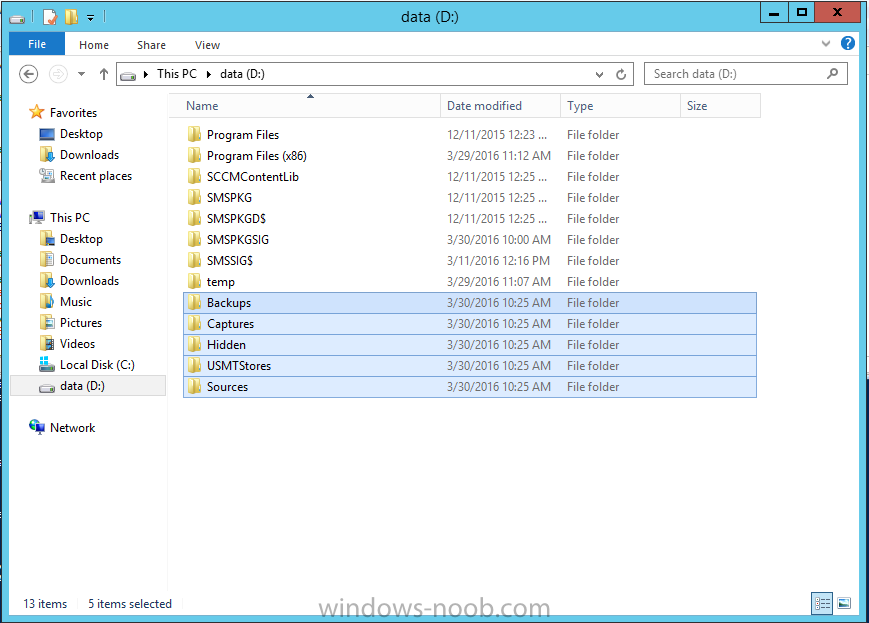Select Desktop under Favorites

point(81,134)
